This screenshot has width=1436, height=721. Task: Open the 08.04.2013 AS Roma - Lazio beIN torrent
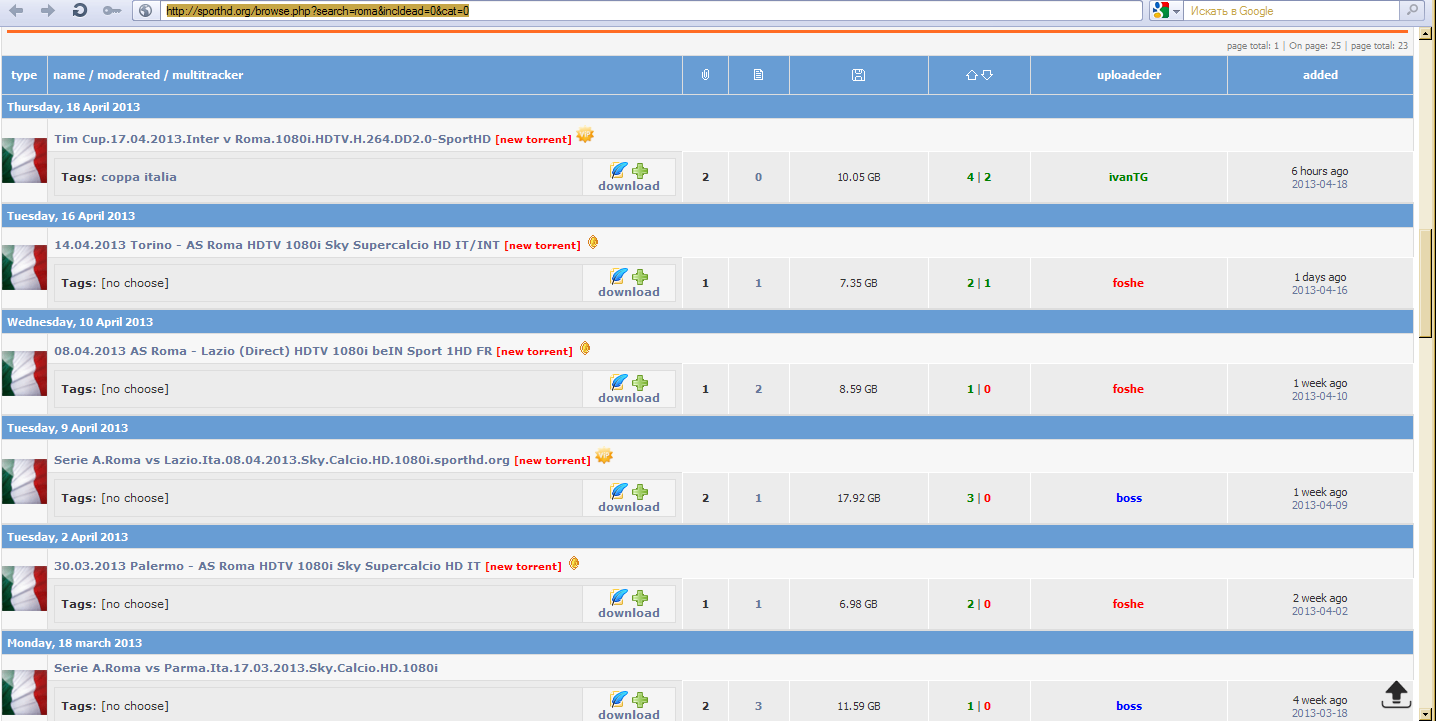click(x=273, y=351)
